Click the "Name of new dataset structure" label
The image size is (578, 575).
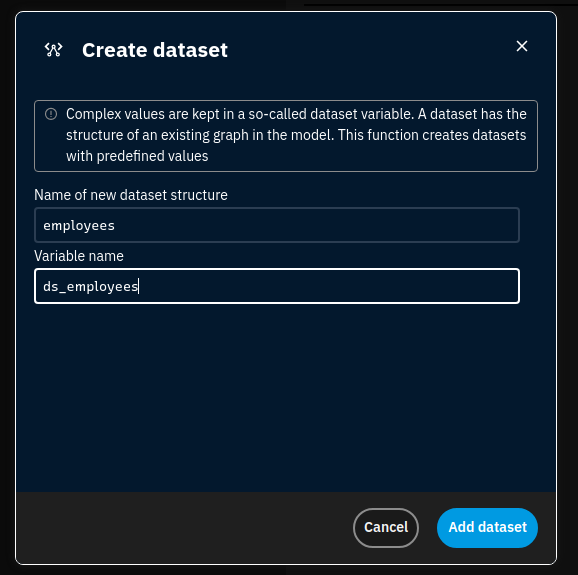(131, 195)
